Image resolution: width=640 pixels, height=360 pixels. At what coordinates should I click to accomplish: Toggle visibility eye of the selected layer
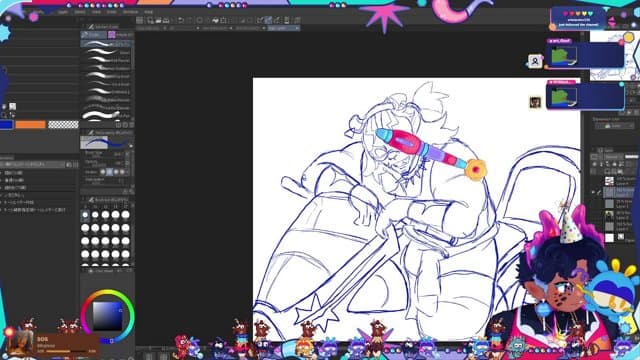593,192
